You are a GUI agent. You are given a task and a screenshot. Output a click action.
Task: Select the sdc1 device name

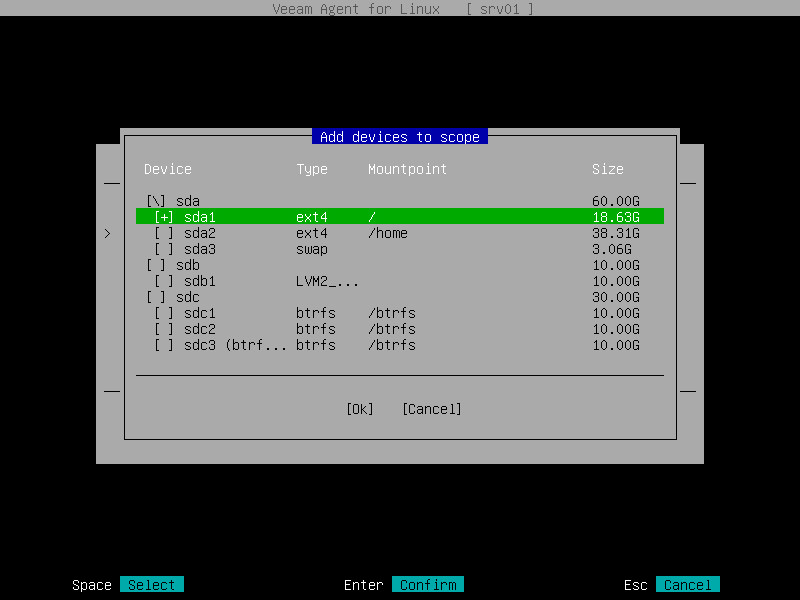[199, 313]
